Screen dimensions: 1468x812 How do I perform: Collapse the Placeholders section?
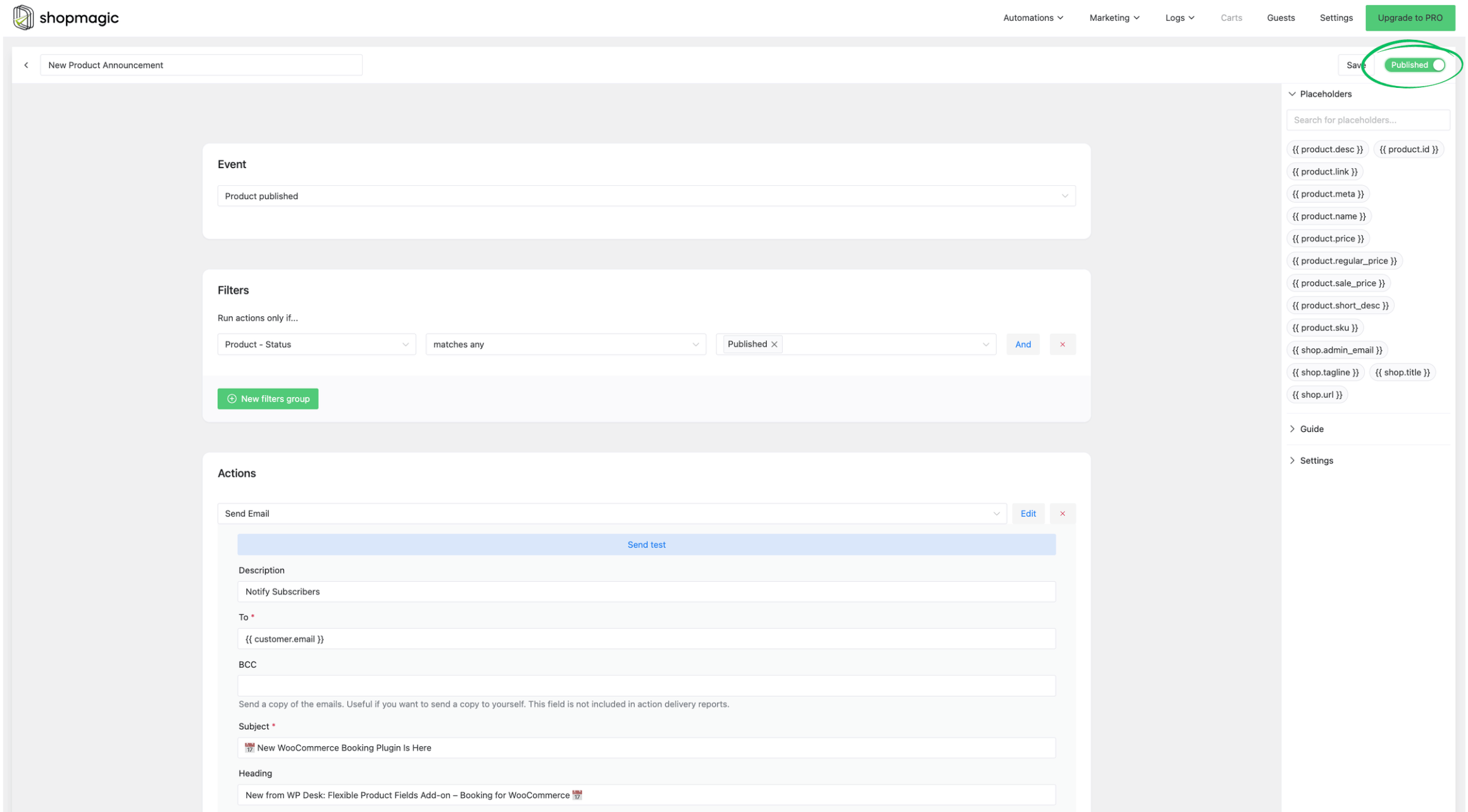[x=1292, y=94]
